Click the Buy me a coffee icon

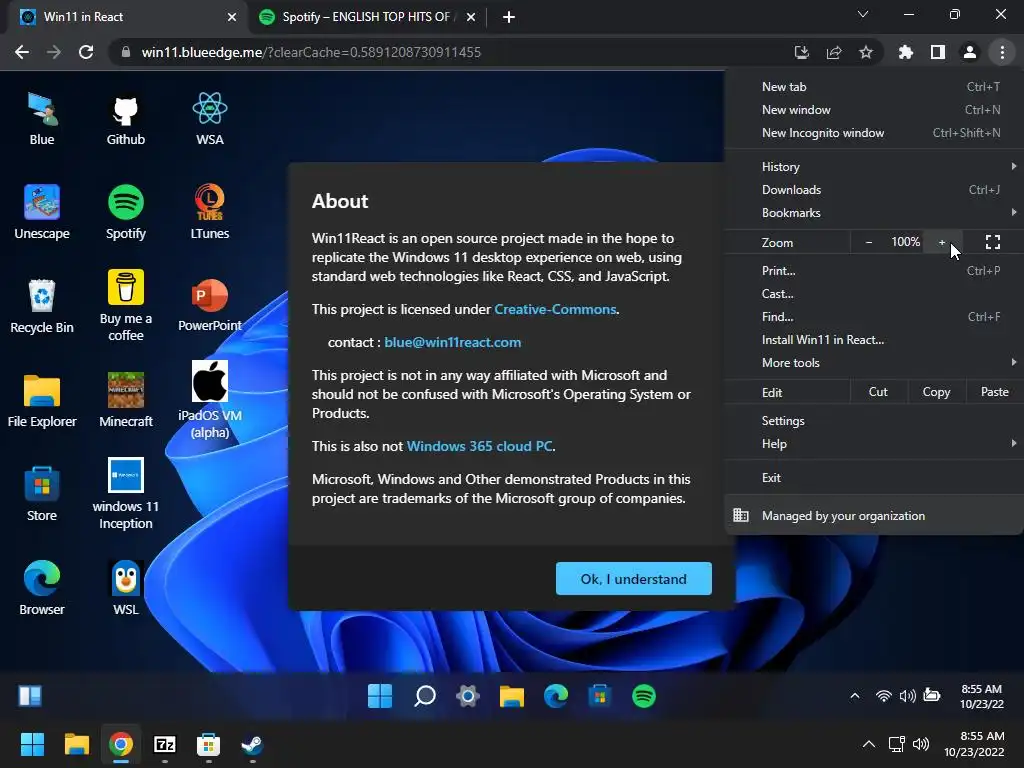[x=125, y=306]
